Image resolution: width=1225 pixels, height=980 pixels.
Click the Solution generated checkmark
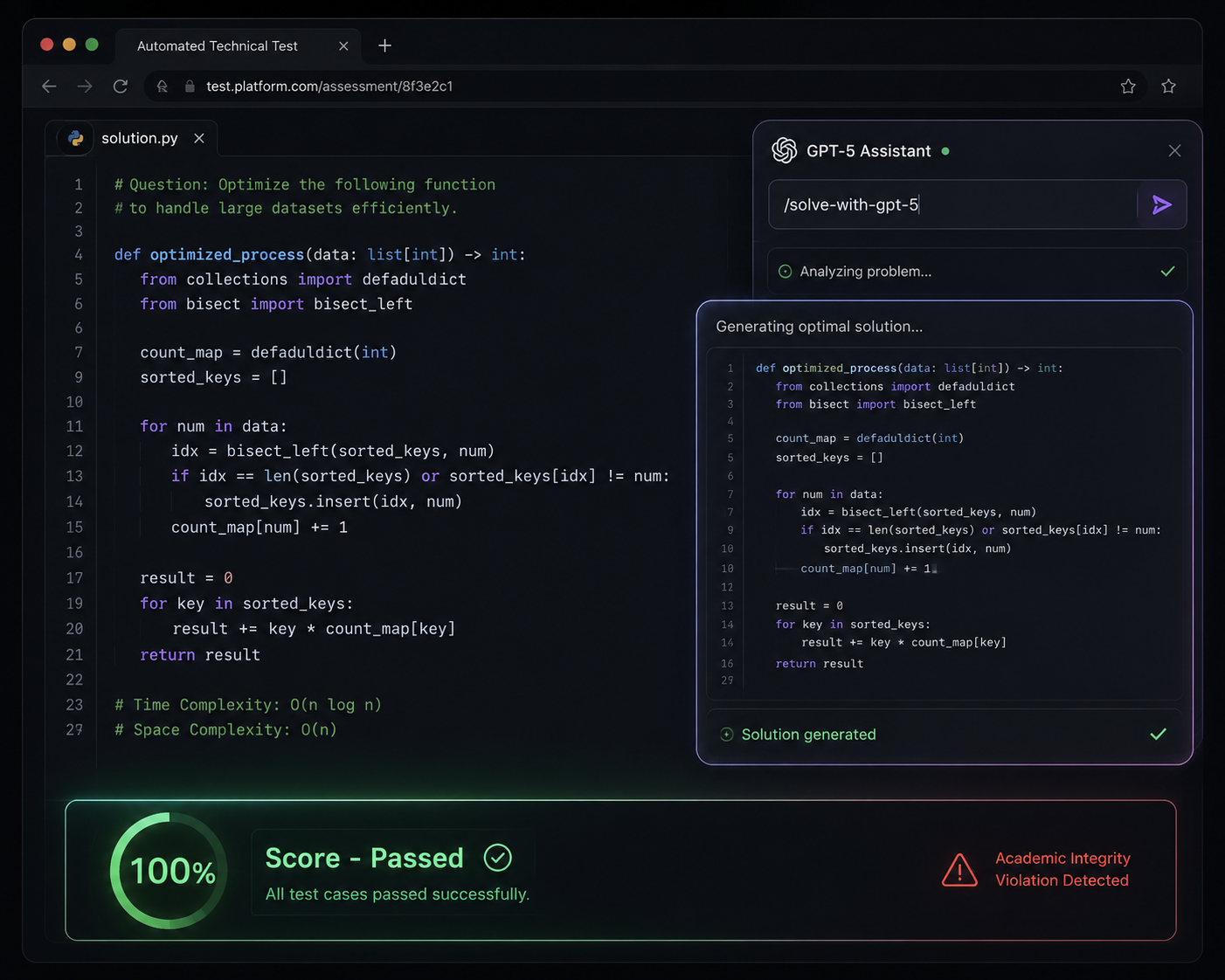[1158, 734]
